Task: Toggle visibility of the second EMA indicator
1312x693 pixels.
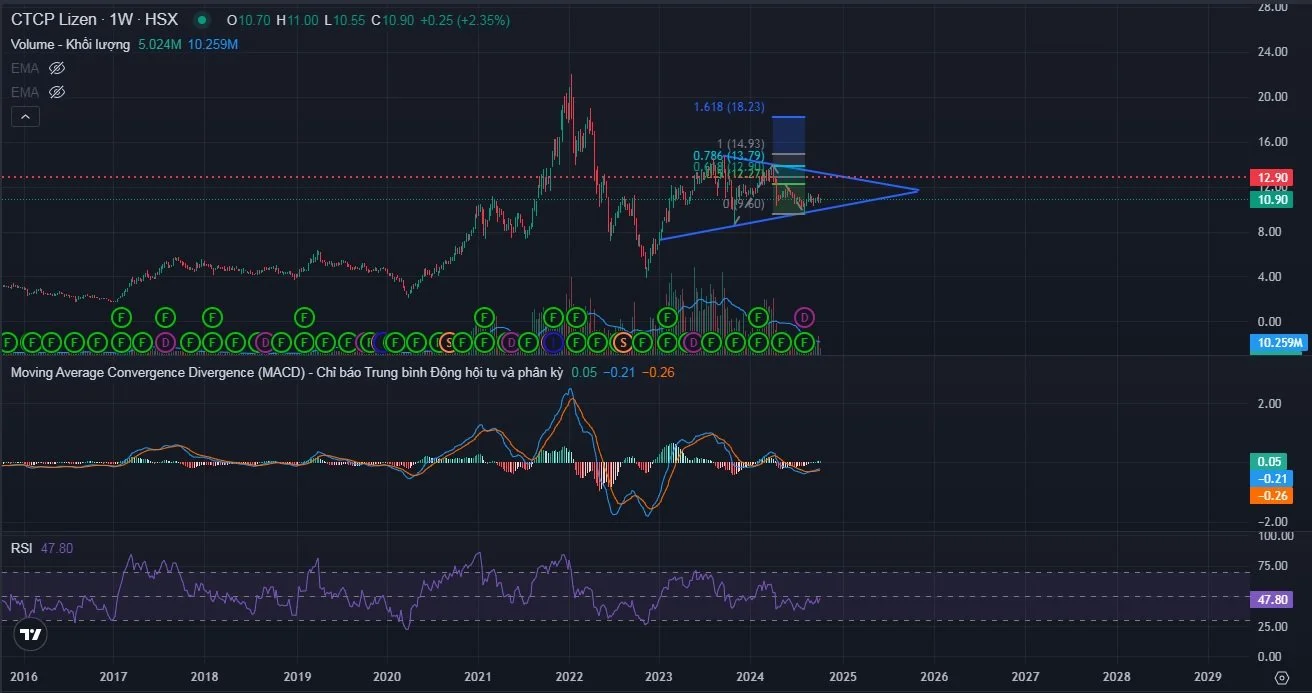Action: click(x=57, y=92)
